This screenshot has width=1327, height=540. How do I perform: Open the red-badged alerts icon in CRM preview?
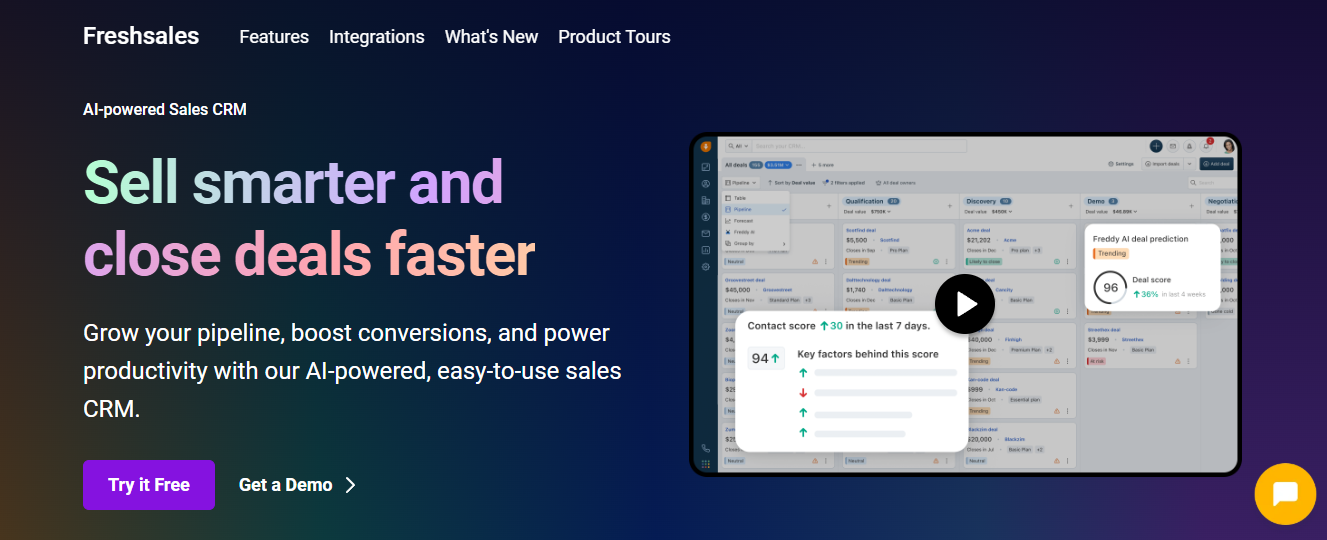(1206, 146)
